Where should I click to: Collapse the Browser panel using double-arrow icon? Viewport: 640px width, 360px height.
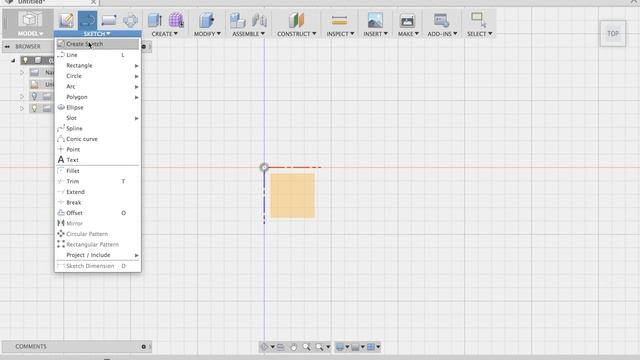pyautogui.click(x=7, y=47)
